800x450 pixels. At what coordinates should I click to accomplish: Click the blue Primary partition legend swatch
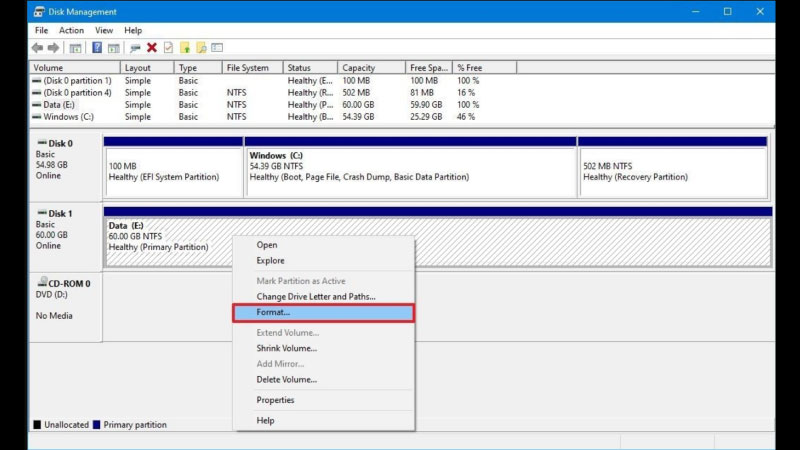95,425
